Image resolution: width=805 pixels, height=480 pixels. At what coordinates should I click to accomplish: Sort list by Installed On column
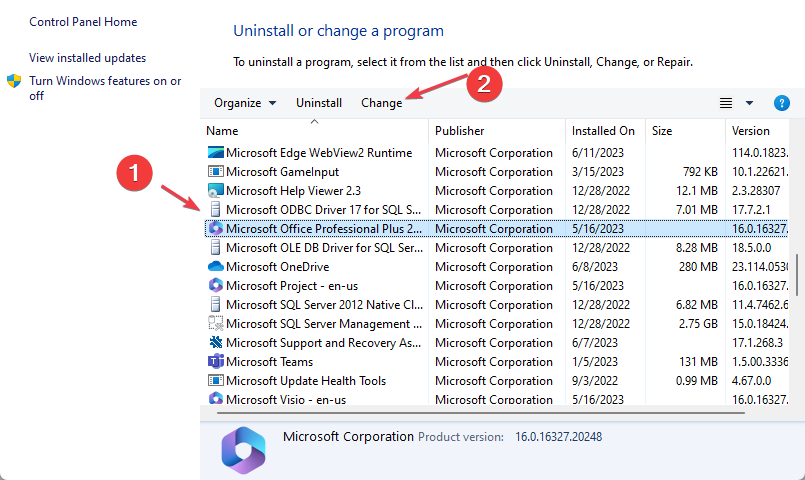(x=603, y=131)
